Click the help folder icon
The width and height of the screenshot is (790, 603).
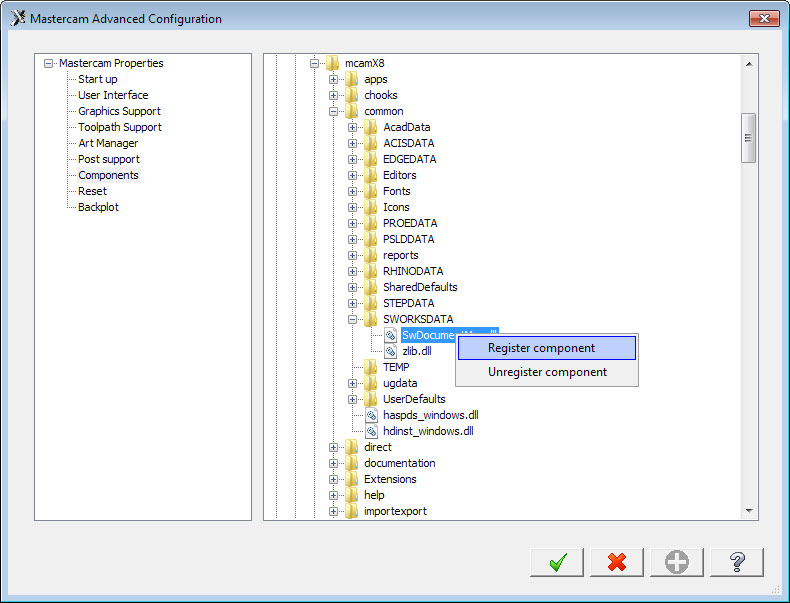click(352, 495)
